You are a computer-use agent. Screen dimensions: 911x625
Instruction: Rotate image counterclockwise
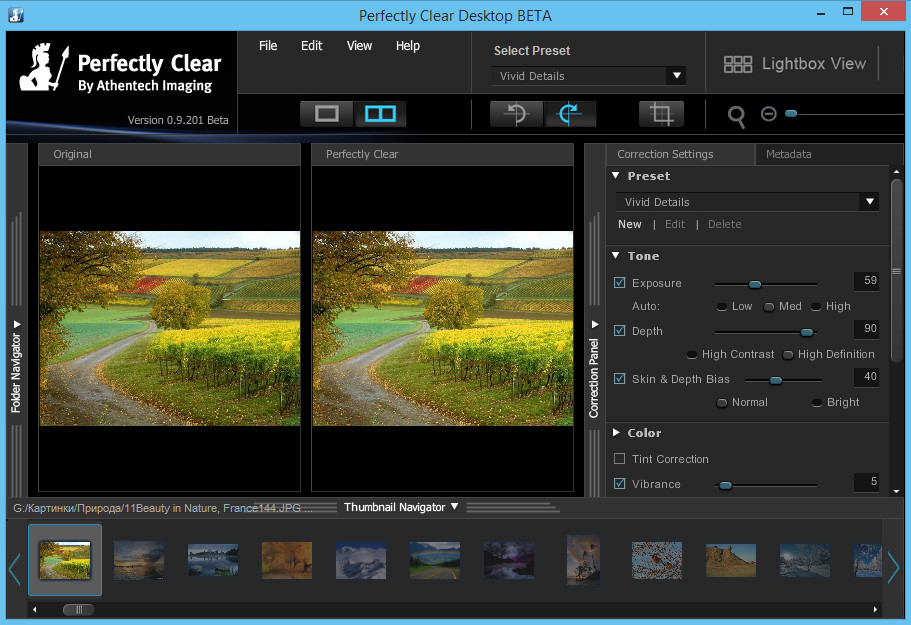516,114
